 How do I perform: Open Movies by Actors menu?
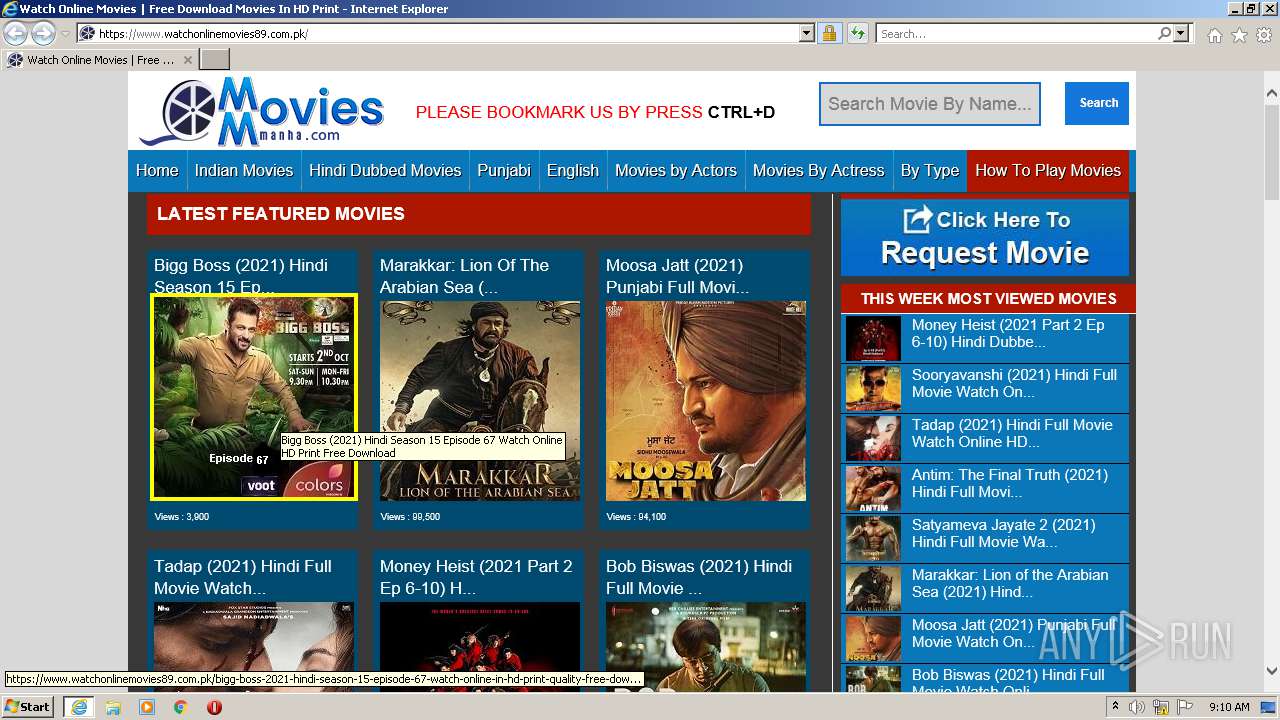676,170
